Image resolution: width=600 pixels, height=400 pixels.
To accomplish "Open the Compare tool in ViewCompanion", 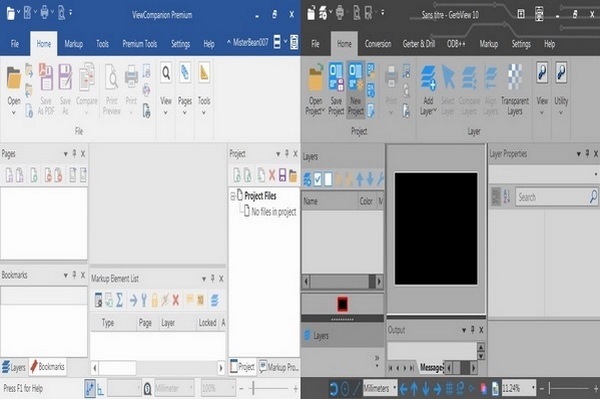I will point(87,90).
